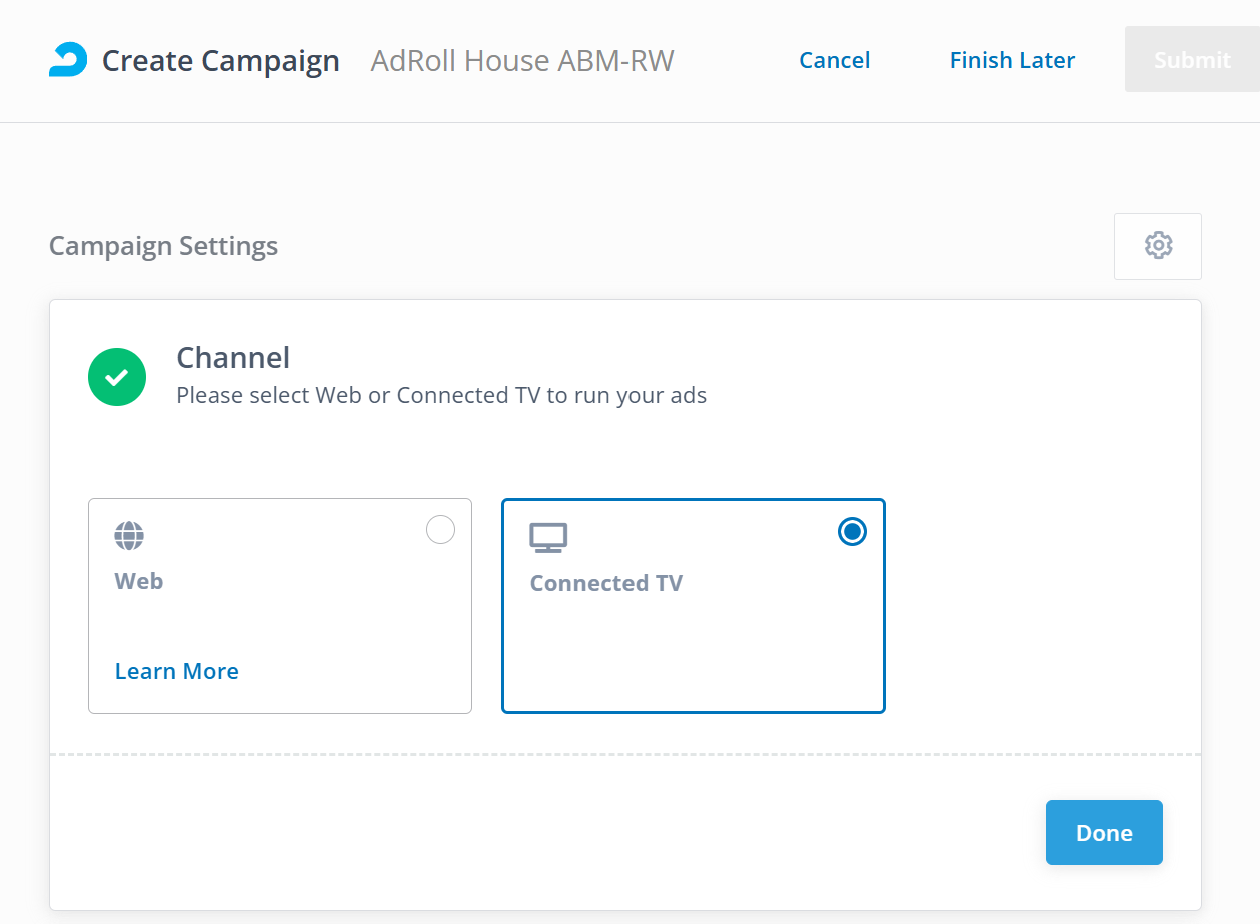Screen dimensions: 1260x924
Task: Select the Web radio button
Action: (x=440, y=530)
